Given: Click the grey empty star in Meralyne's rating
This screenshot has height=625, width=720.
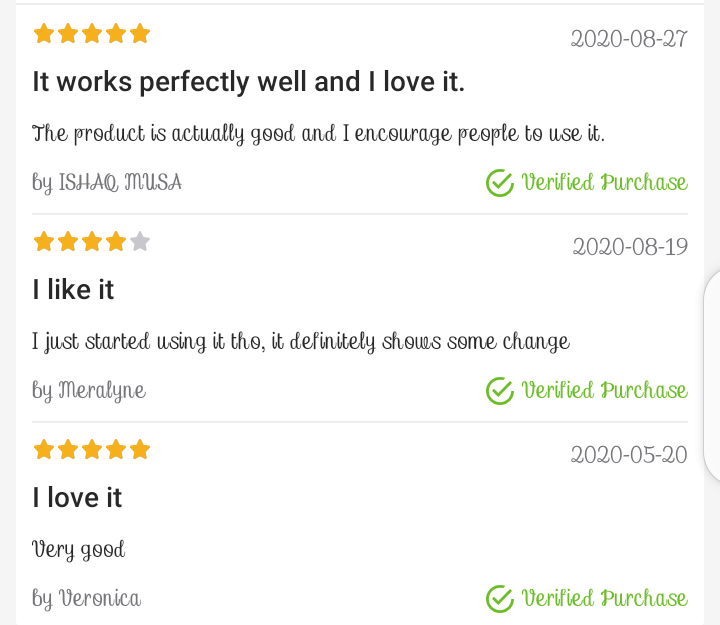Looking at the screenshot, I should (140, 241).
